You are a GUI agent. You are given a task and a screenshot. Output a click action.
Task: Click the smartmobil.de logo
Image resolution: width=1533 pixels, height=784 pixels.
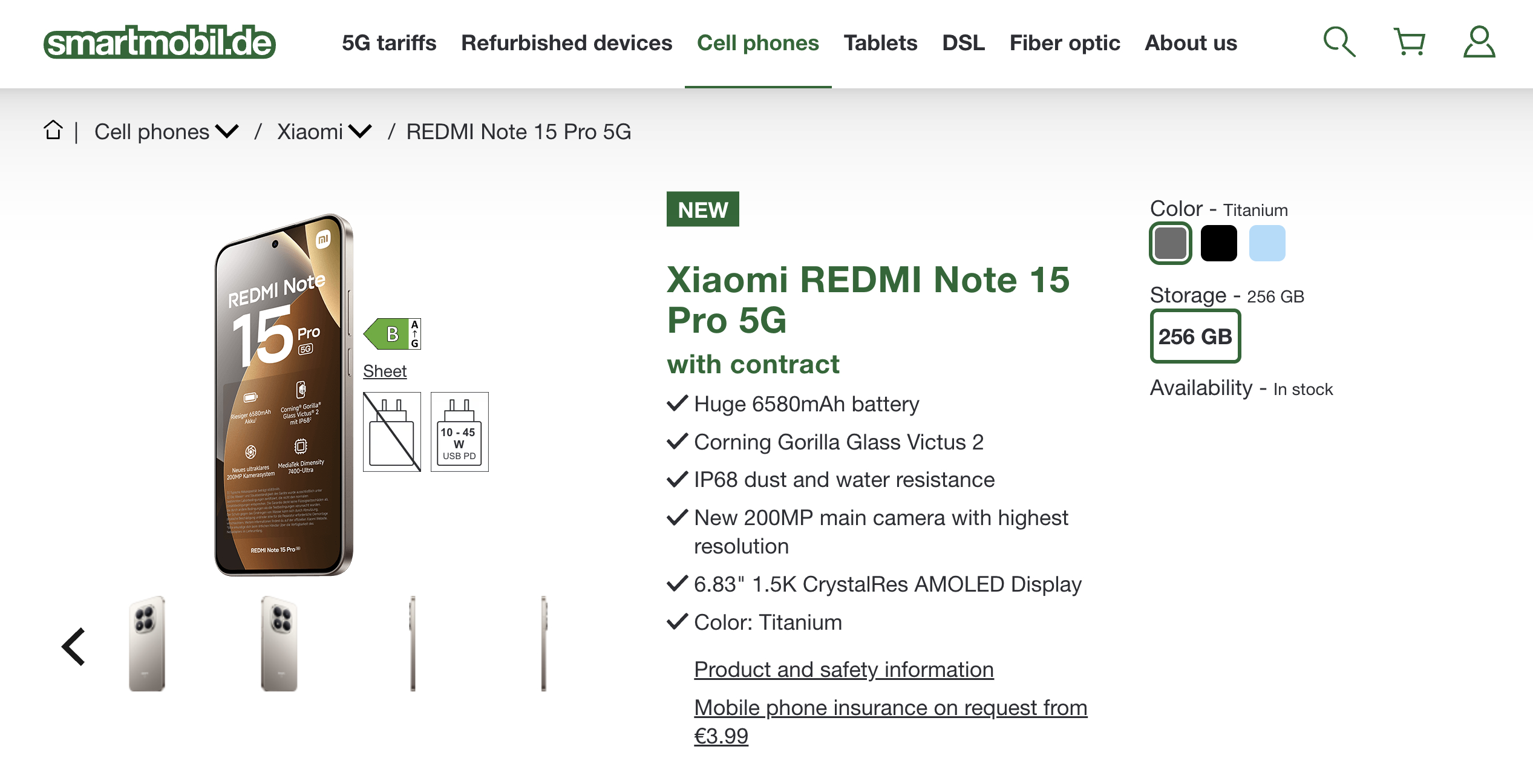pyautogui.click(x=160, y=42)
